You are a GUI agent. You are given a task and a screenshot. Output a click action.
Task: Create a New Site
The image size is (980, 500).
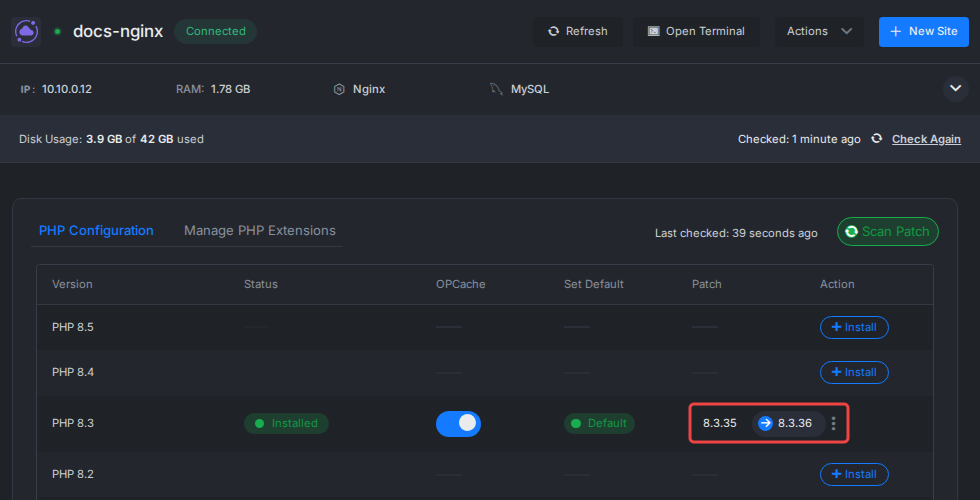tap(924, 31)
